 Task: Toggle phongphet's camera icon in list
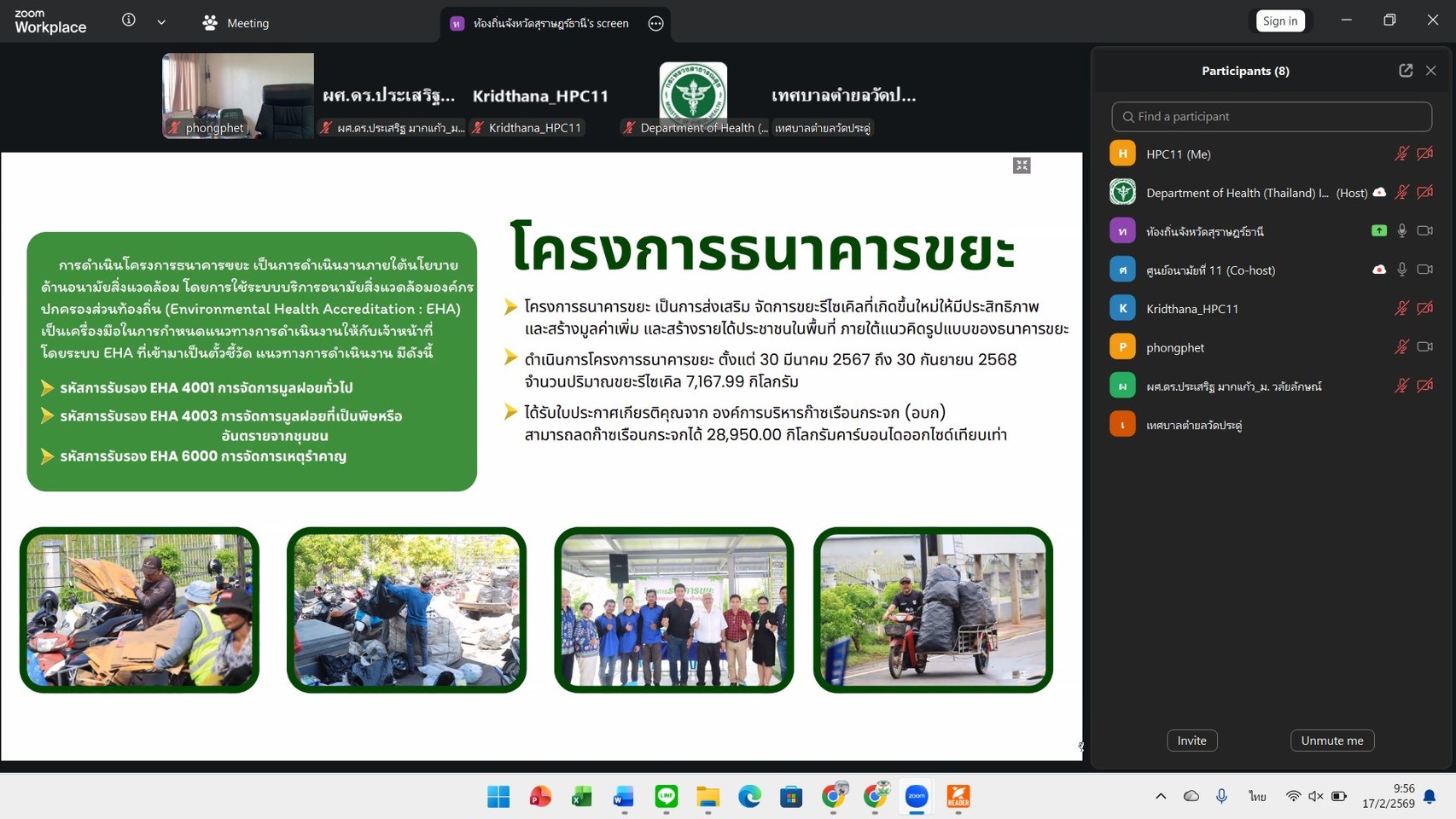1424,347
